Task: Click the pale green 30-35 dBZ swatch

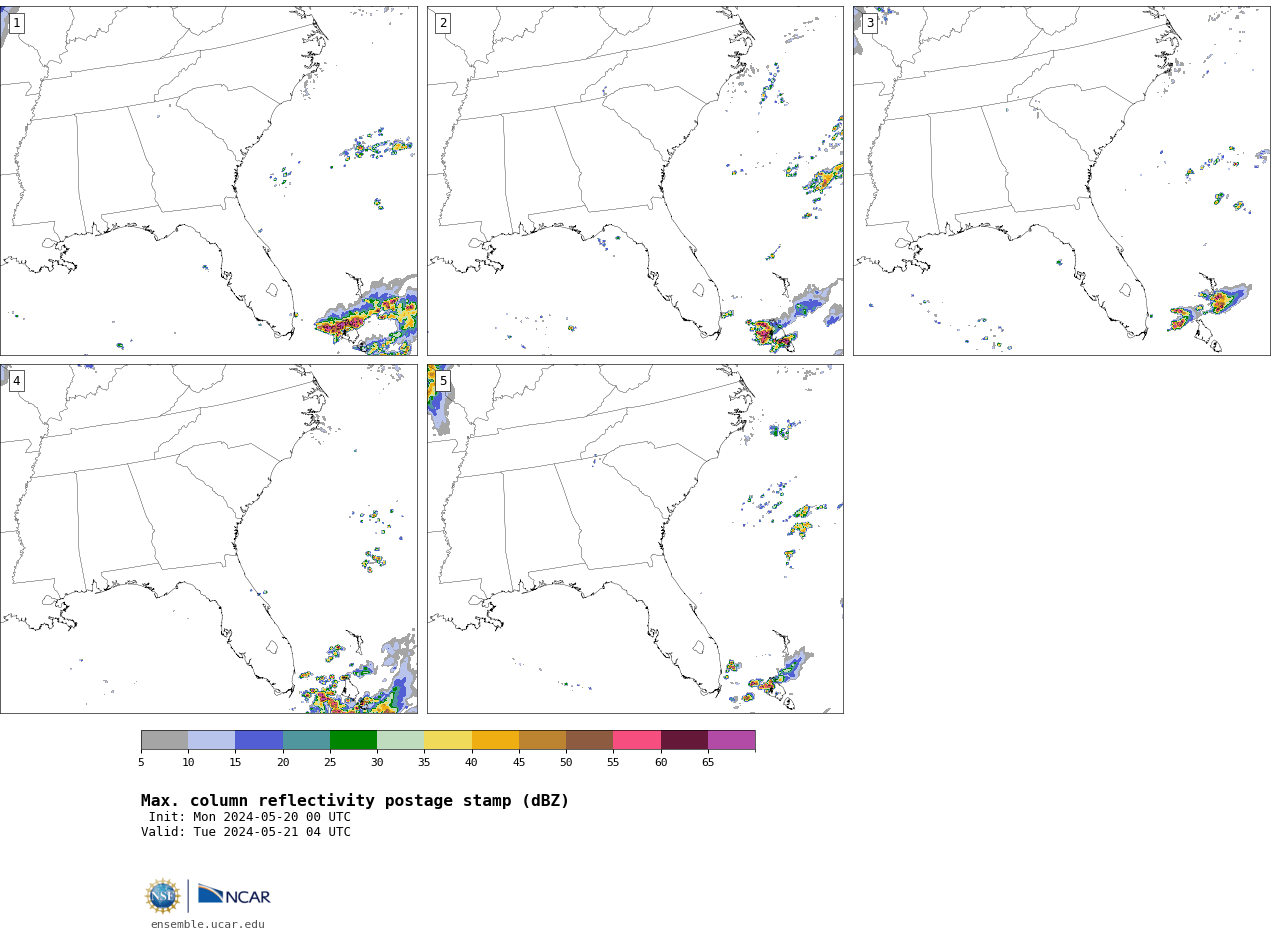Action: [x=401, y=740]
